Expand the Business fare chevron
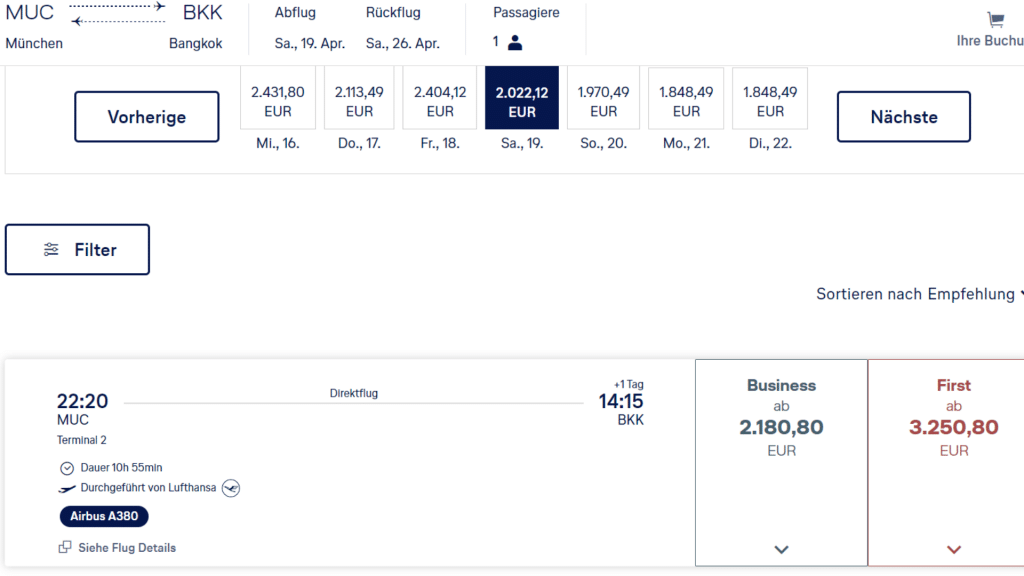Screen dimensions: 1024x576 [x=782, y=549]
